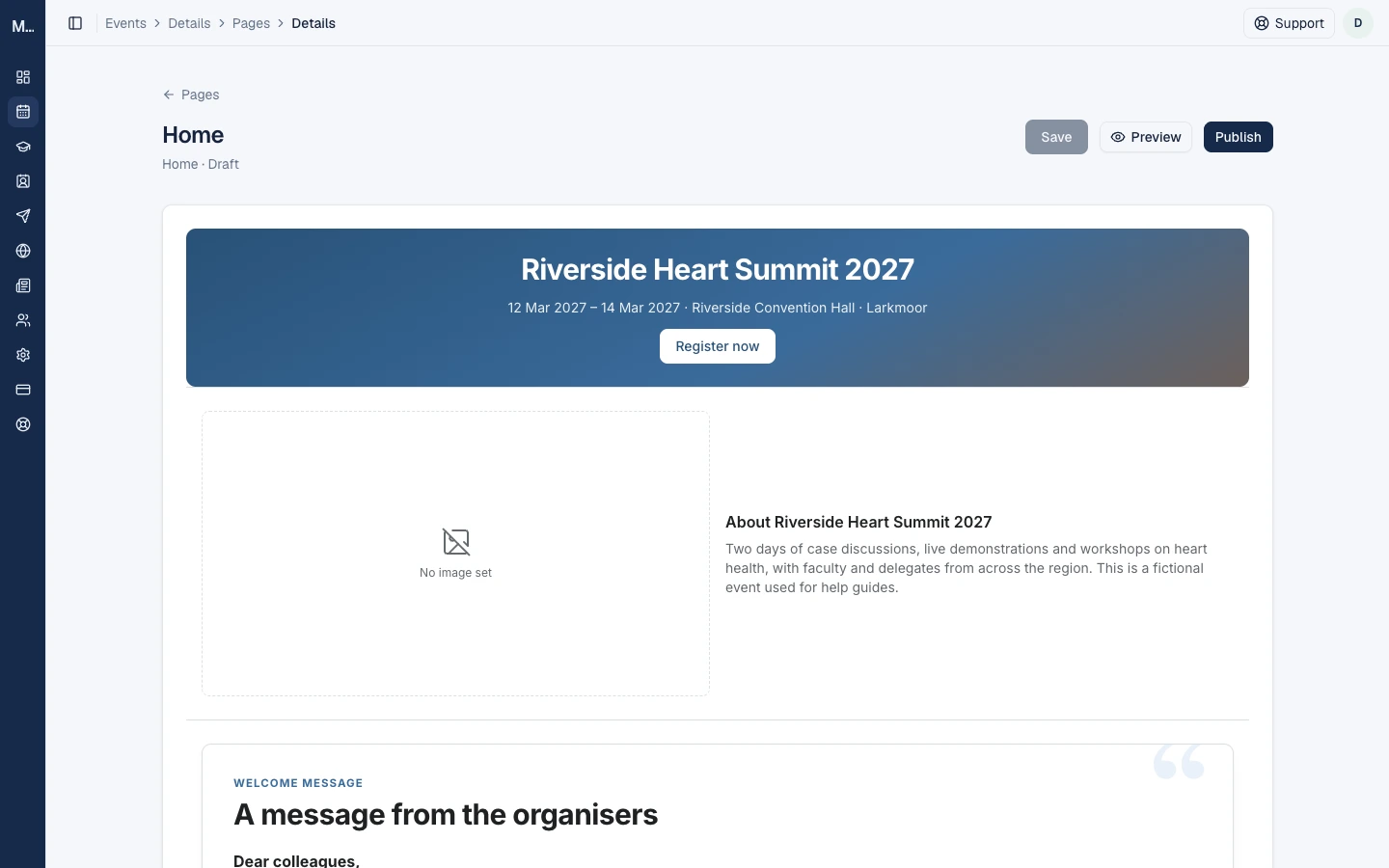Open the lifebuoy help icon in sidebar
1389x868 pixels.
point(23,424)
